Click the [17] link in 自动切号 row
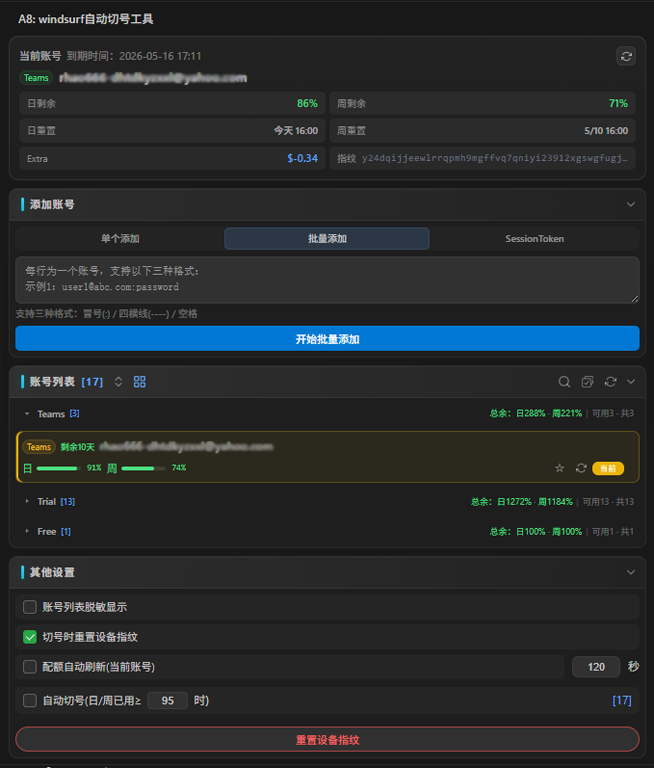 [x=622, y=701]
